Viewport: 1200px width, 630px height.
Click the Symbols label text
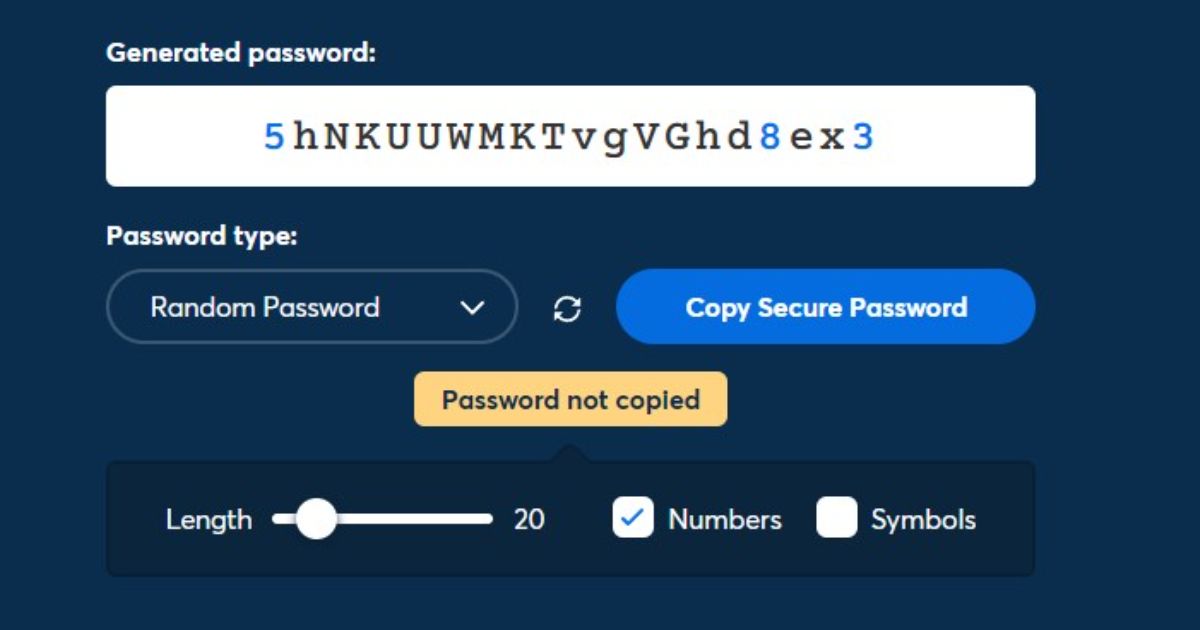[x=923, y=520]
